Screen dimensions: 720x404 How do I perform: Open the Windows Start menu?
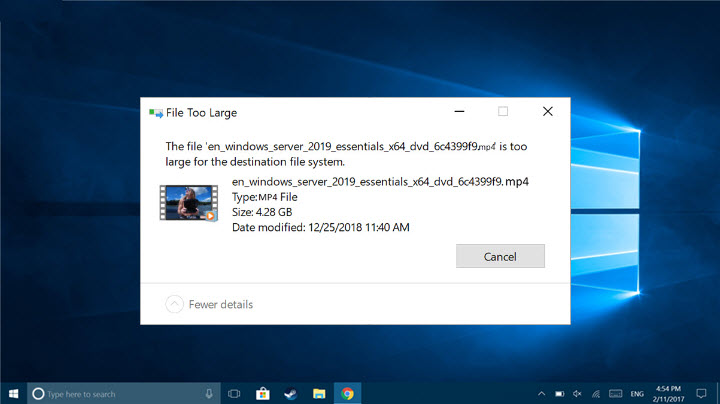13,393
